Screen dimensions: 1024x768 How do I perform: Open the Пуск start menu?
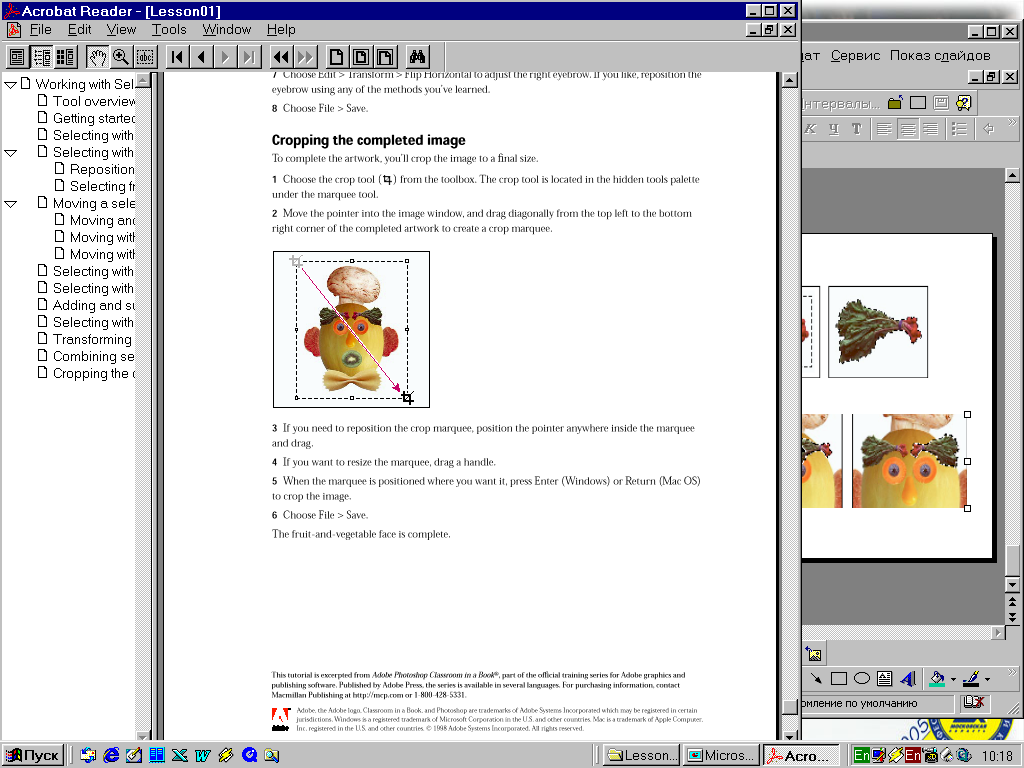coord(33,756)
